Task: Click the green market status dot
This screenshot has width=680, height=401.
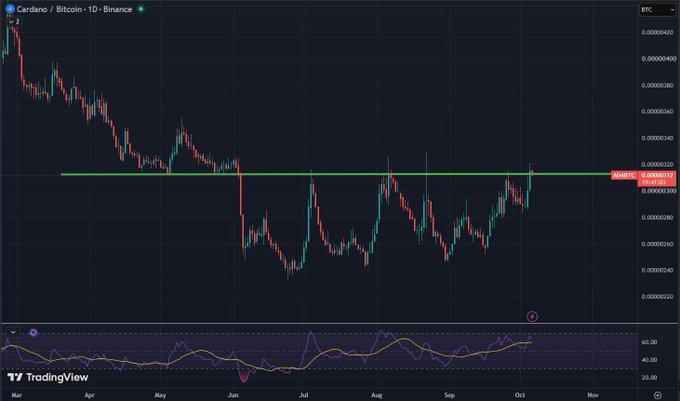Action: (x=141, y=9)
